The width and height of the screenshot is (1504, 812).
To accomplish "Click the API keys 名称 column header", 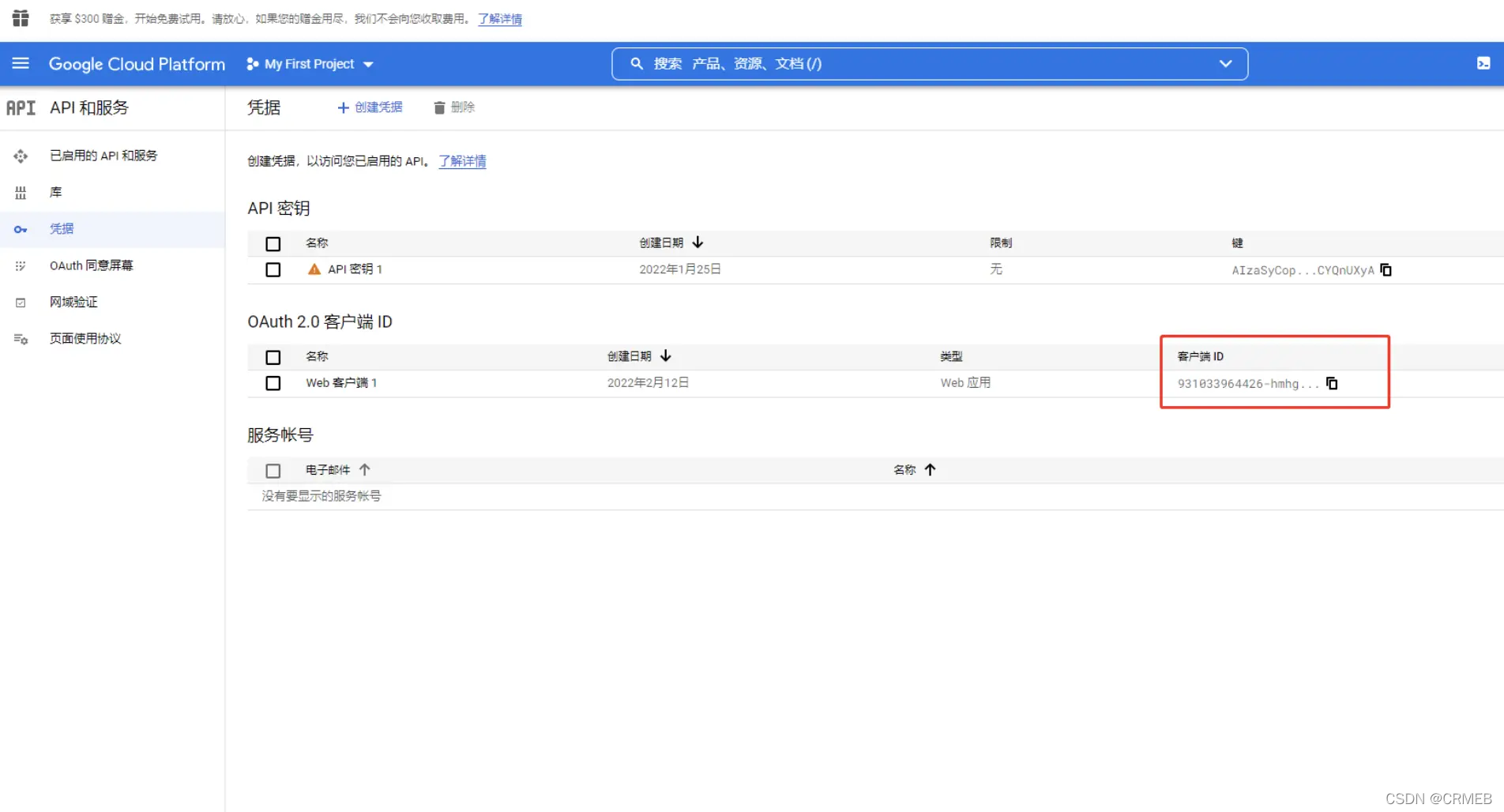I will coord(317,242).
